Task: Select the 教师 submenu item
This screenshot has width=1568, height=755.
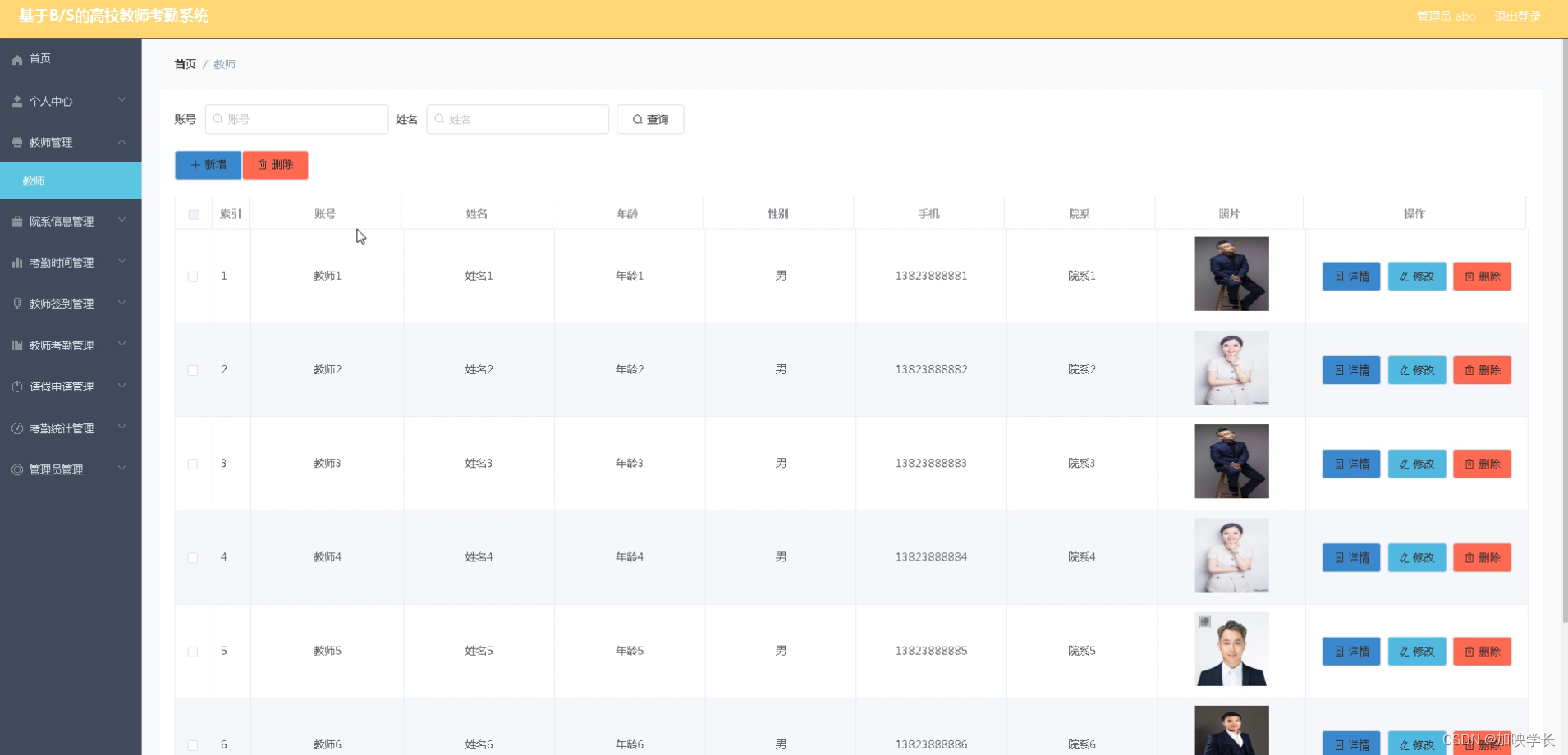Action: 34,180
